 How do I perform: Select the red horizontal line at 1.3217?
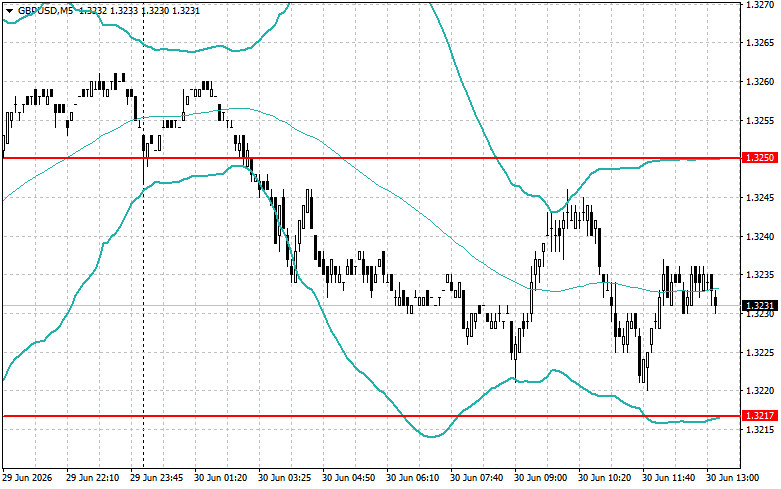372,416
